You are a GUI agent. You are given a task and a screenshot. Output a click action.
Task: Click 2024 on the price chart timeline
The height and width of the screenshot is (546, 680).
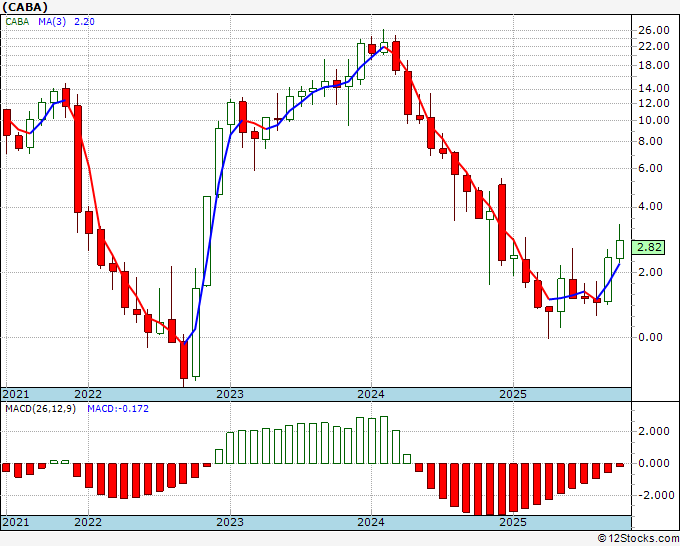pyautogui.click(x=371, y=394)
